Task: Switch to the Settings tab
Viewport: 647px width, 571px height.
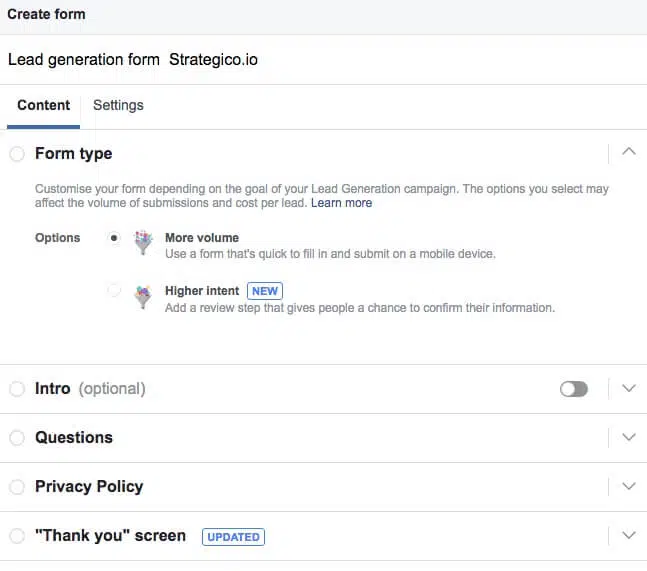Action: coord(118,105)
